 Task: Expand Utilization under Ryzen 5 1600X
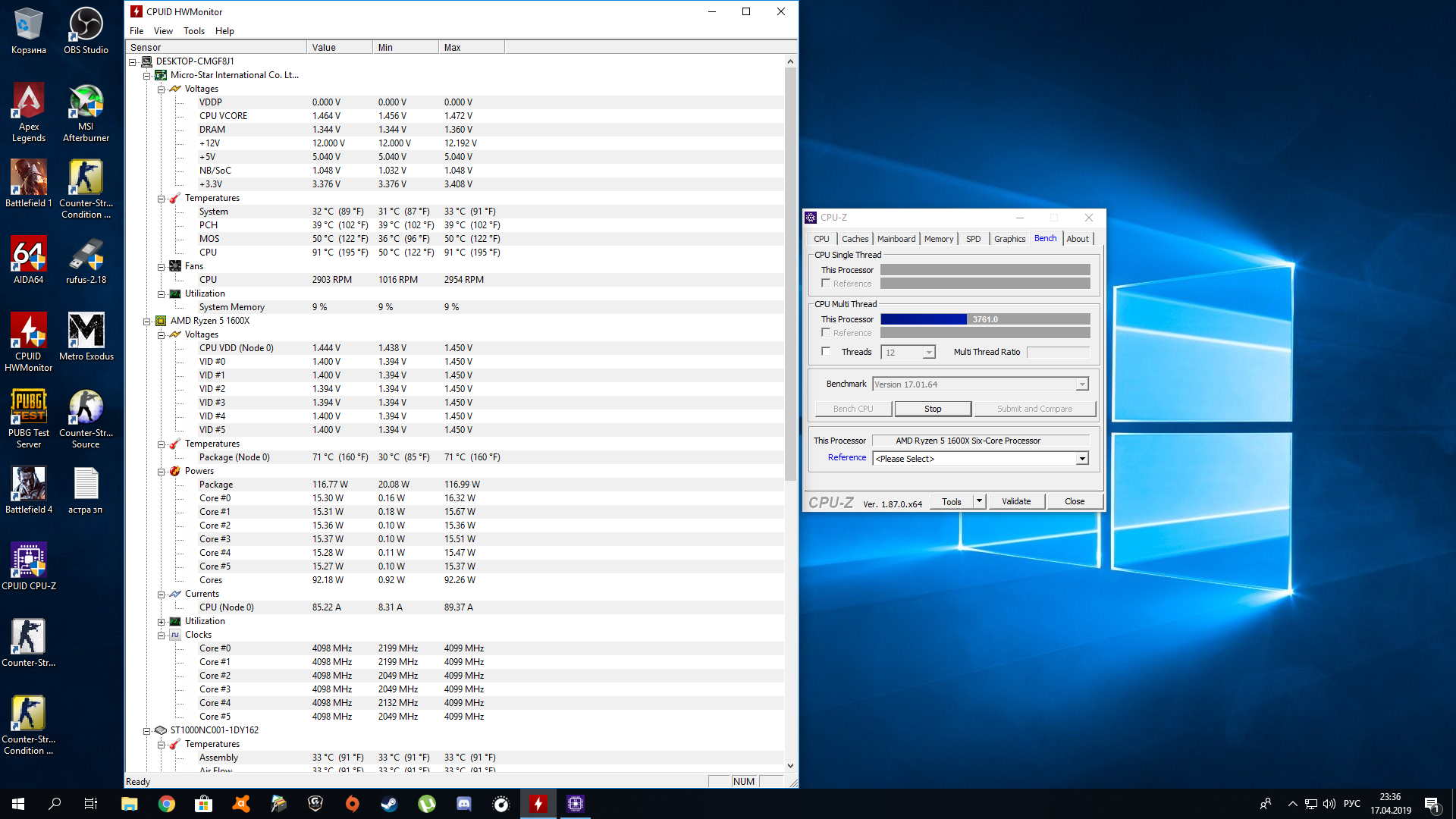click(162, 621)
